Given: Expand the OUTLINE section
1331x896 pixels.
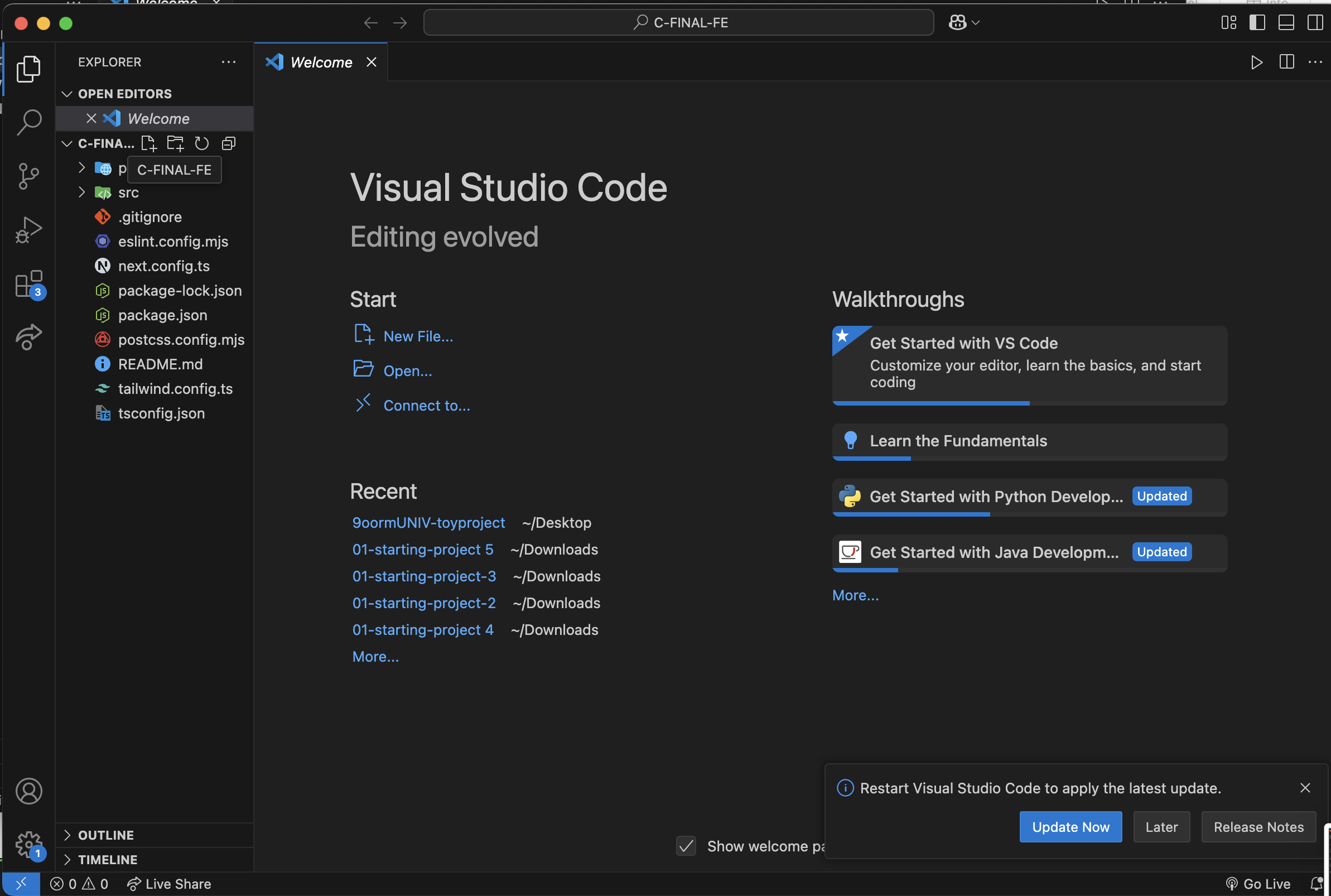Looking at the screenshot, I should (105, 835).
